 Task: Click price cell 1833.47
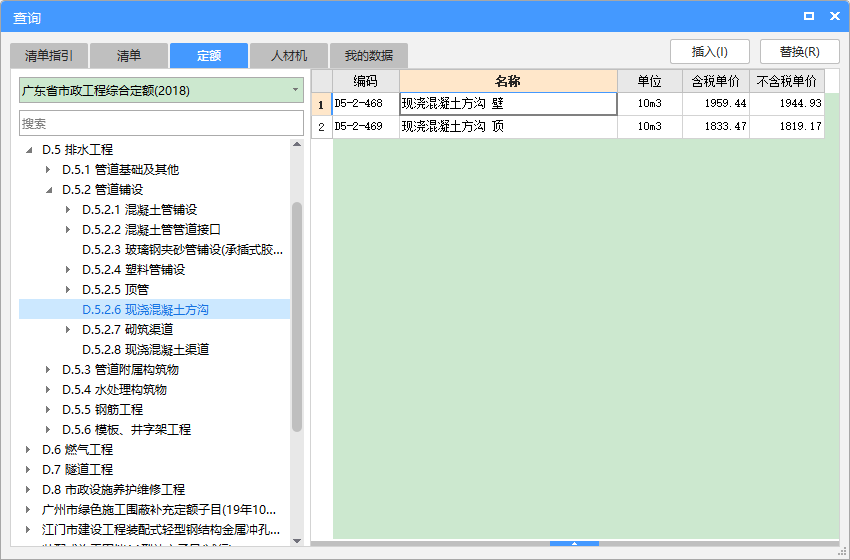point(716,126)
